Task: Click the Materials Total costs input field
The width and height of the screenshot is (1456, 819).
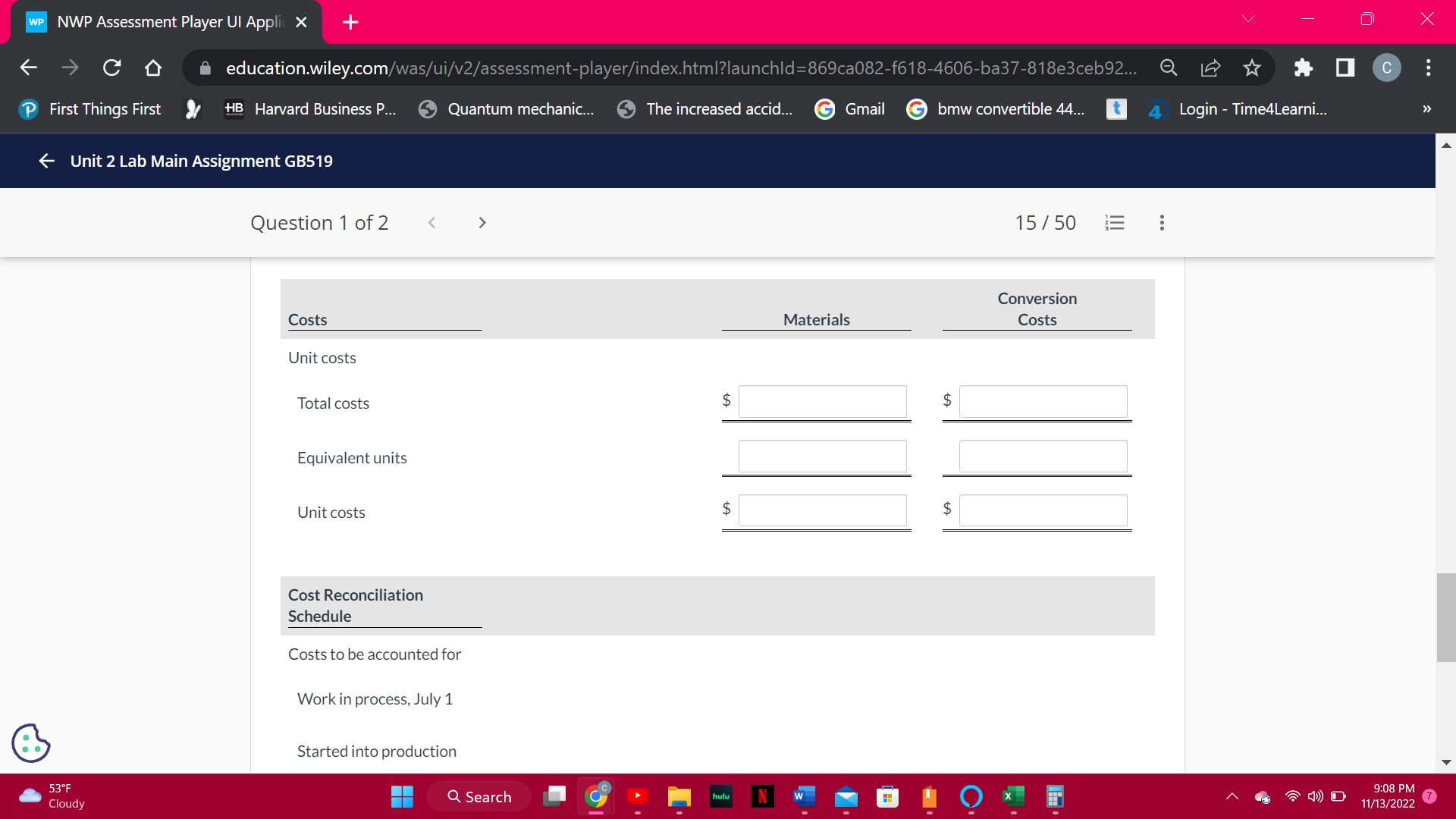Action: [x=822, y=402]
